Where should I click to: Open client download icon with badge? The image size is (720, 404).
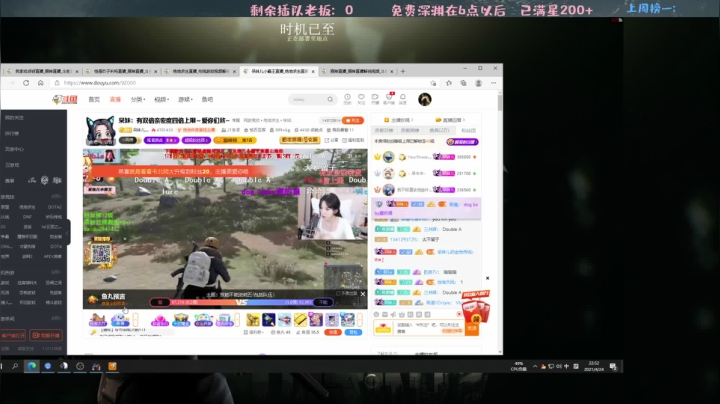(389, 98)
